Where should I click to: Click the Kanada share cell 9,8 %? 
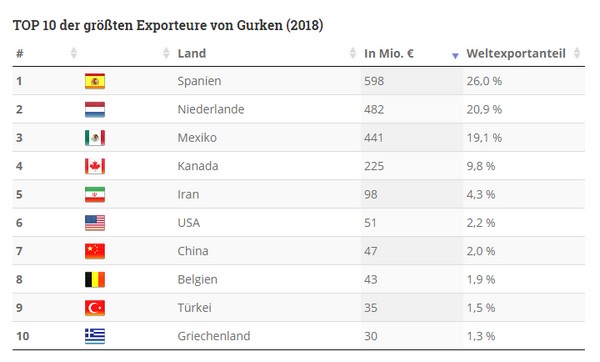[481, 166]
